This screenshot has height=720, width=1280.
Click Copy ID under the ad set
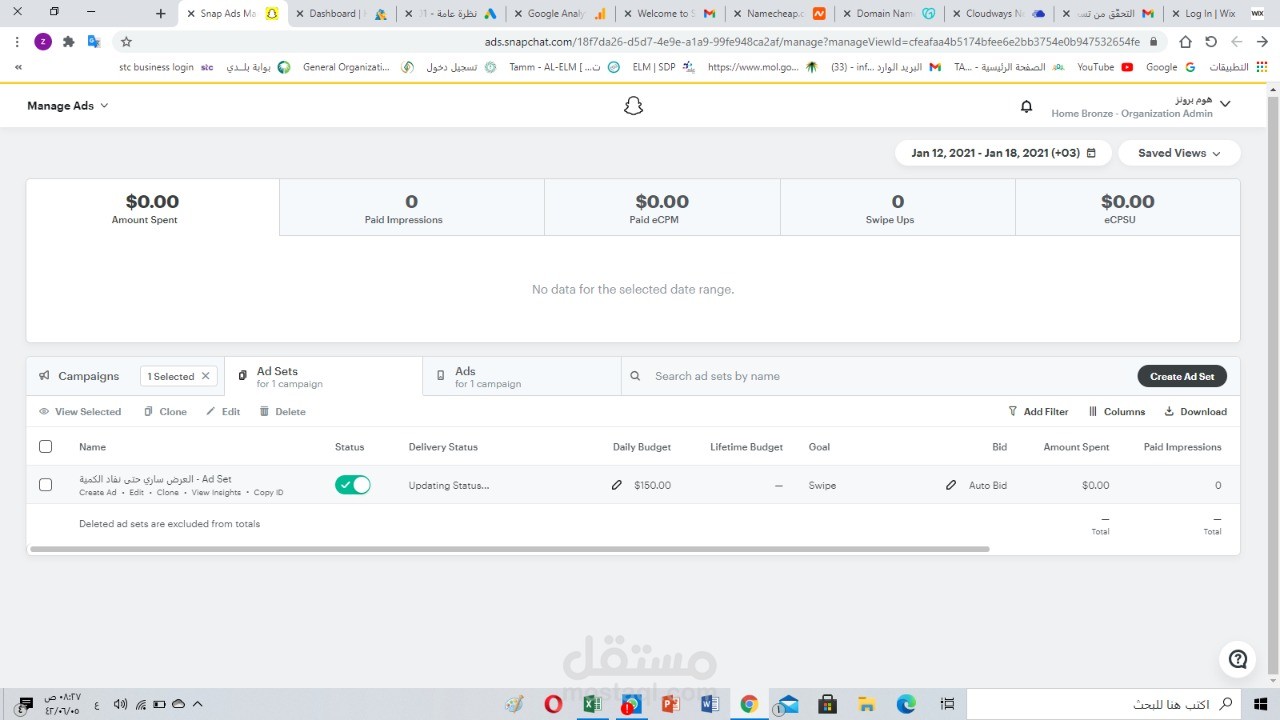click(x=268, y=493)
